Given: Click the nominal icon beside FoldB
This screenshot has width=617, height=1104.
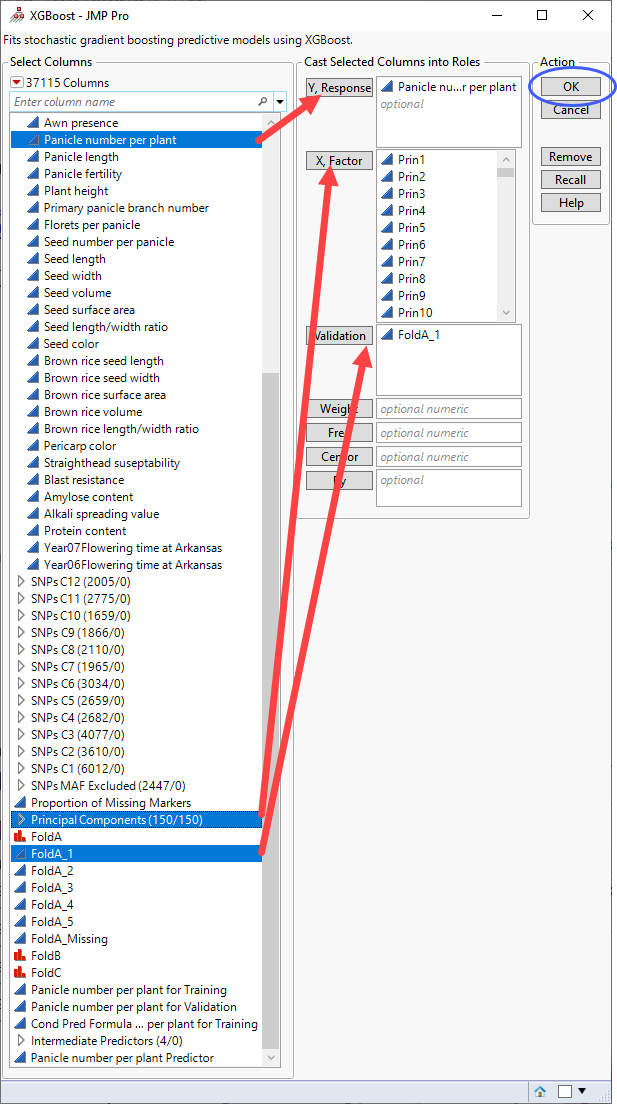Looking at the screenshot, I should [20, 956].
